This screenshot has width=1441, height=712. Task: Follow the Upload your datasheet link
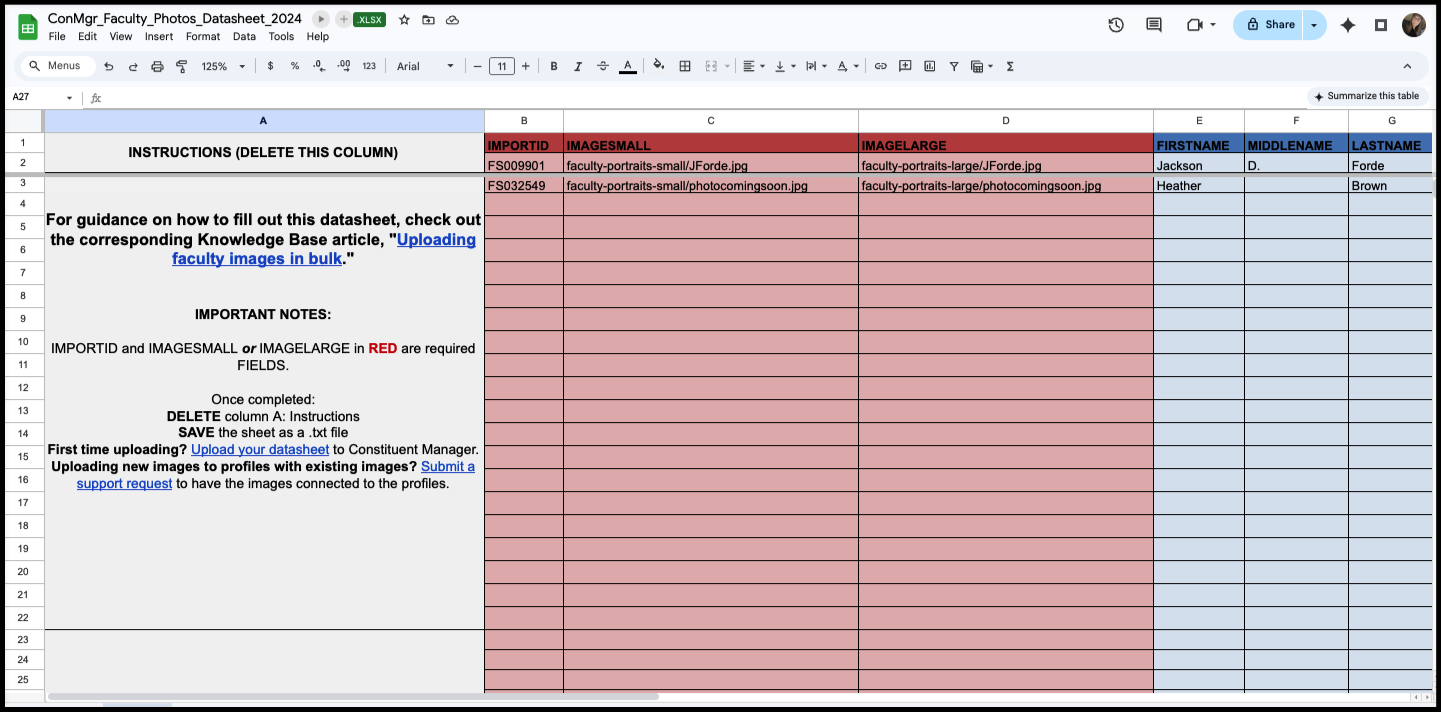click(x=260, y=450)
